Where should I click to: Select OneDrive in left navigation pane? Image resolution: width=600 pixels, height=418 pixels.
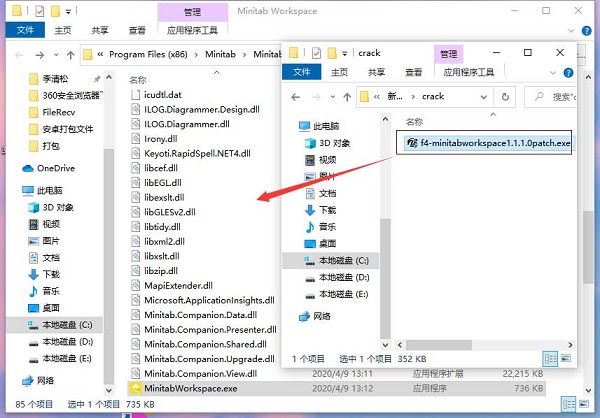pos(48,168)
